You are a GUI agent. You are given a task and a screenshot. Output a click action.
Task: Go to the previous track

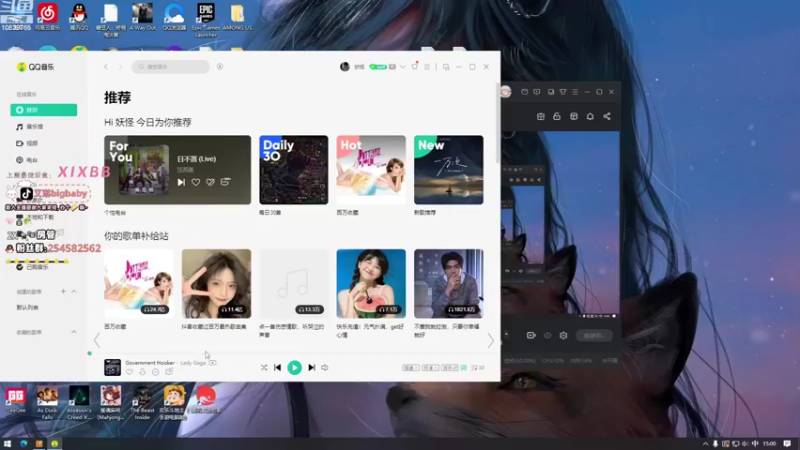click(278, 367)
